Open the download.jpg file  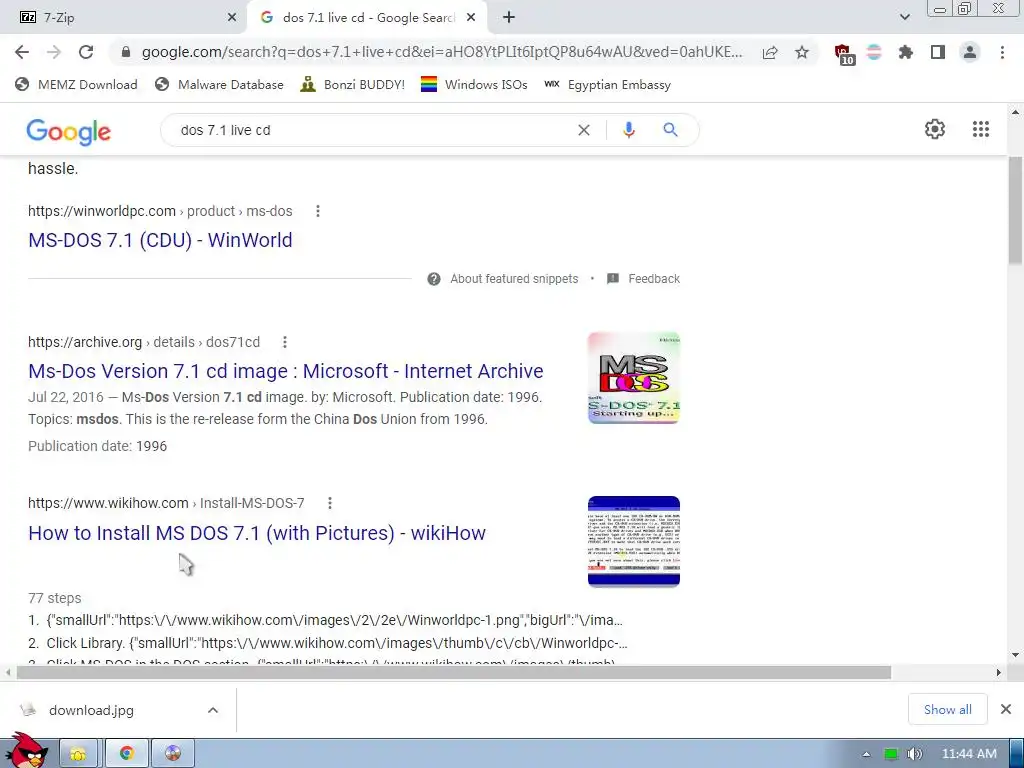(91, 710)
